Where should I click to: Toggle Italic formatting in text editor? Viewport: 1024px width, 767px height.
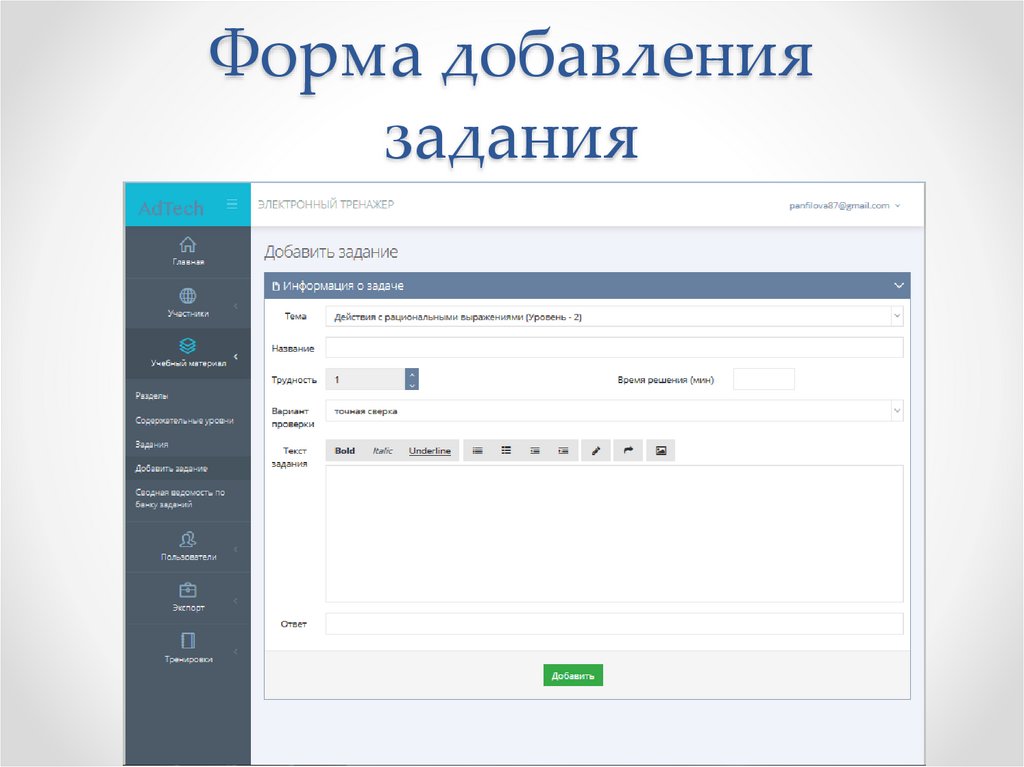tap(382, 451)
